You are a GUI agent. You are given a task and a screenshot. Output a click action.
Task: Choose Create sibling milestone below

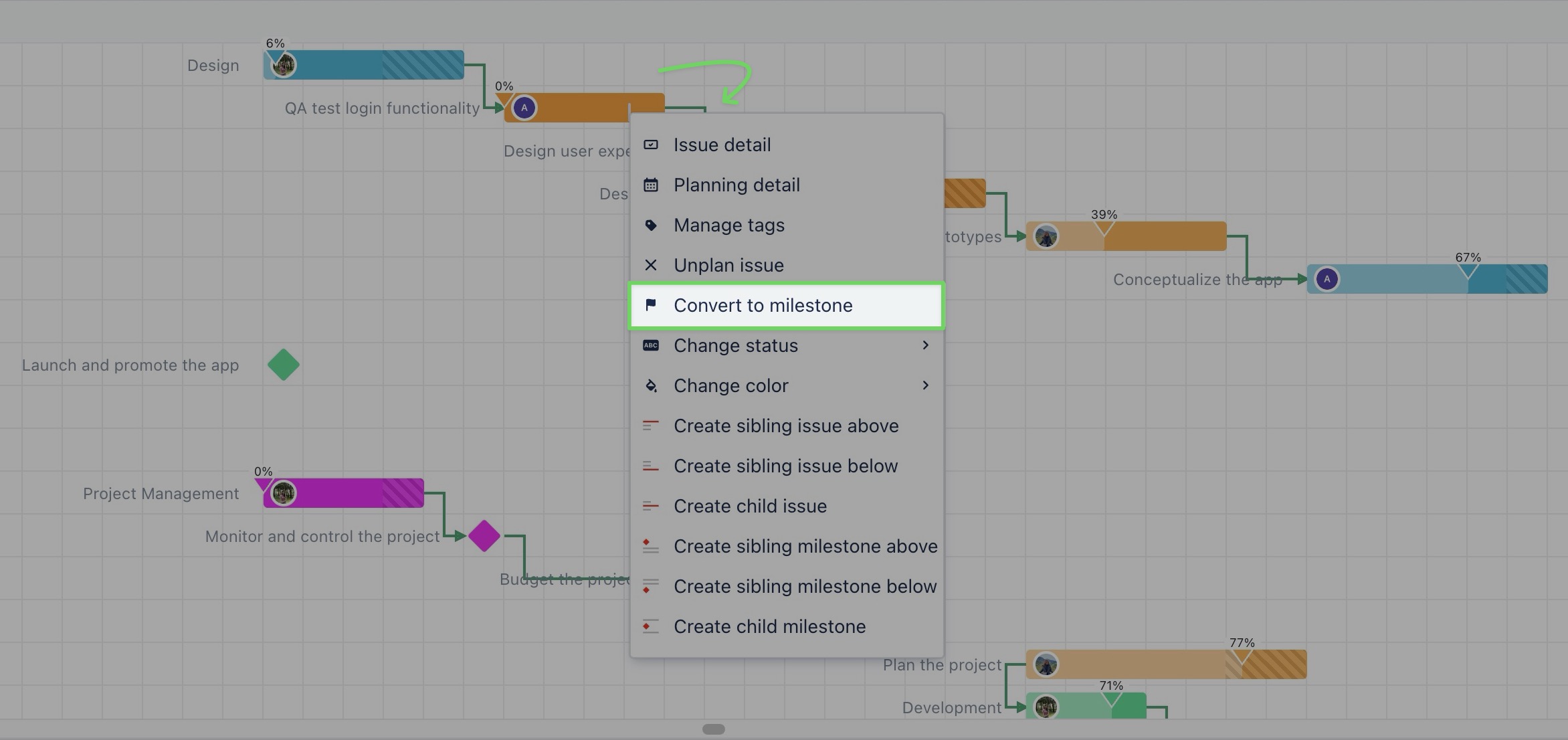point(805,586)
